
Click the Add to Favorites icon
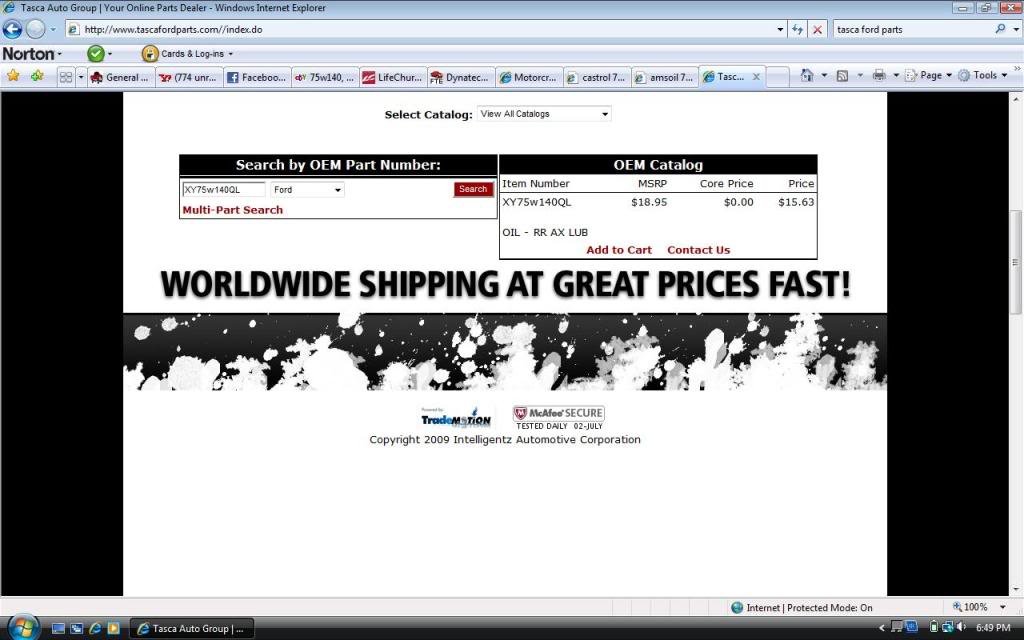tap(37, 76)
